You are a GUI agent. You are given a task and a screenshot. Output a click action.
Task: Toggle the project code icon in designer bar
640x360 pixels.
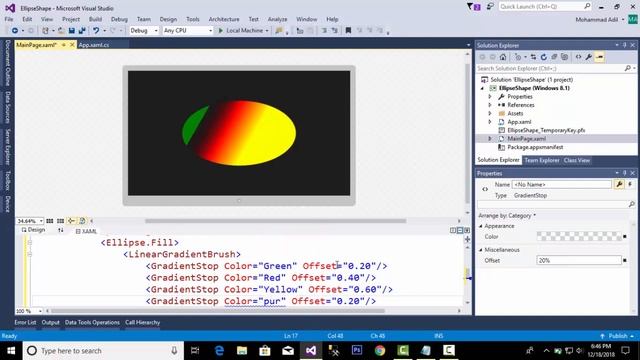coord(82,221)
